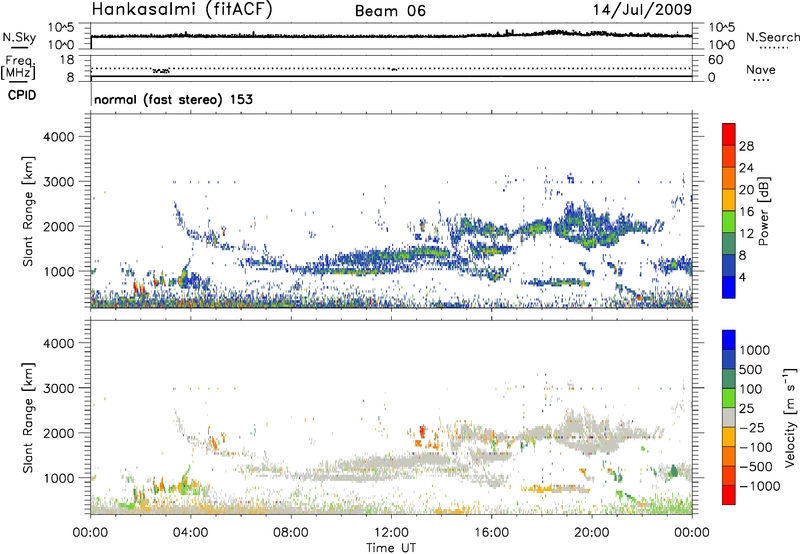Click 'Slant Range [km]' label of power panel
The height and width of the screenshot is (554, 800).
[28, 211]
